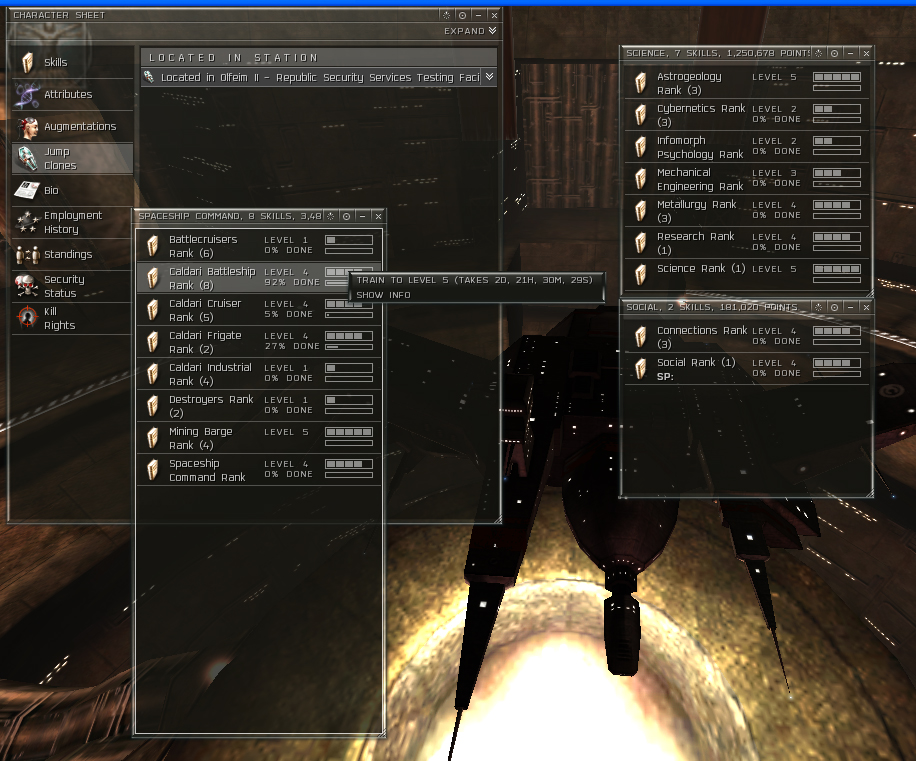916x761 pixels.
Task: Click the Astrogeology level 5 progress bar
Action: click(x=837, y=77)
